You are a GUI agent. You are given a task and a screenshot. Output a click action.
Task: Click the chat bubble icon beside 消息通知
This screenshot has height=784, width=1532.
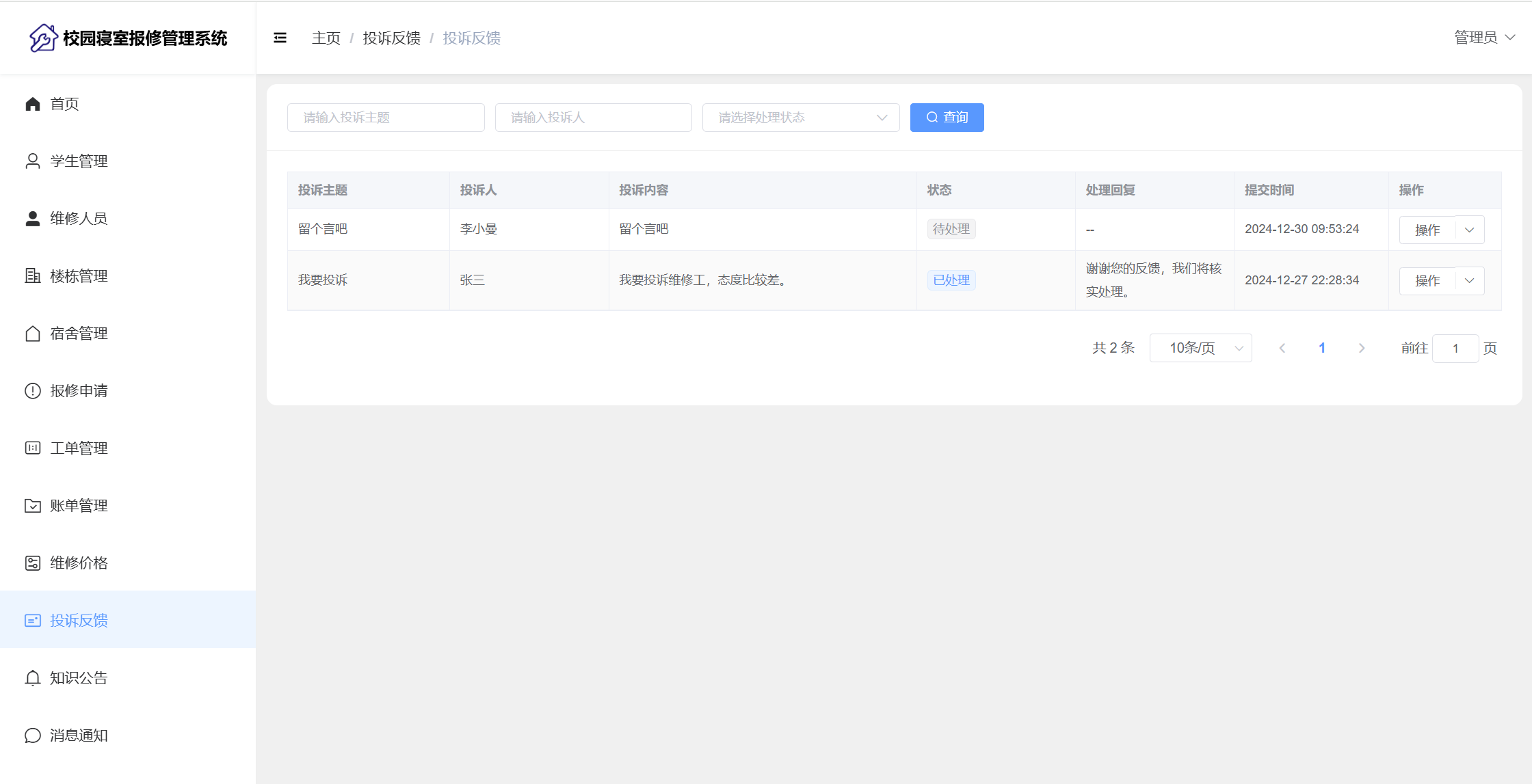(32, 735)
